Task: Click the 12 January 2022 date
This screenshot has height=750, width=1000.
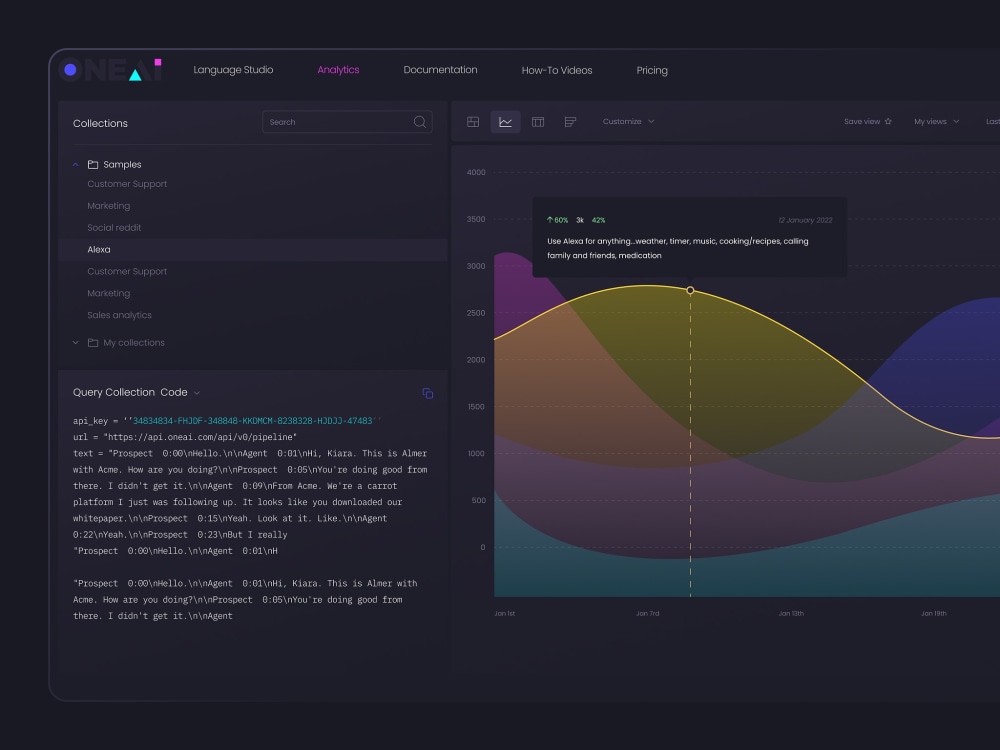Action: click(x=805, y=220)
